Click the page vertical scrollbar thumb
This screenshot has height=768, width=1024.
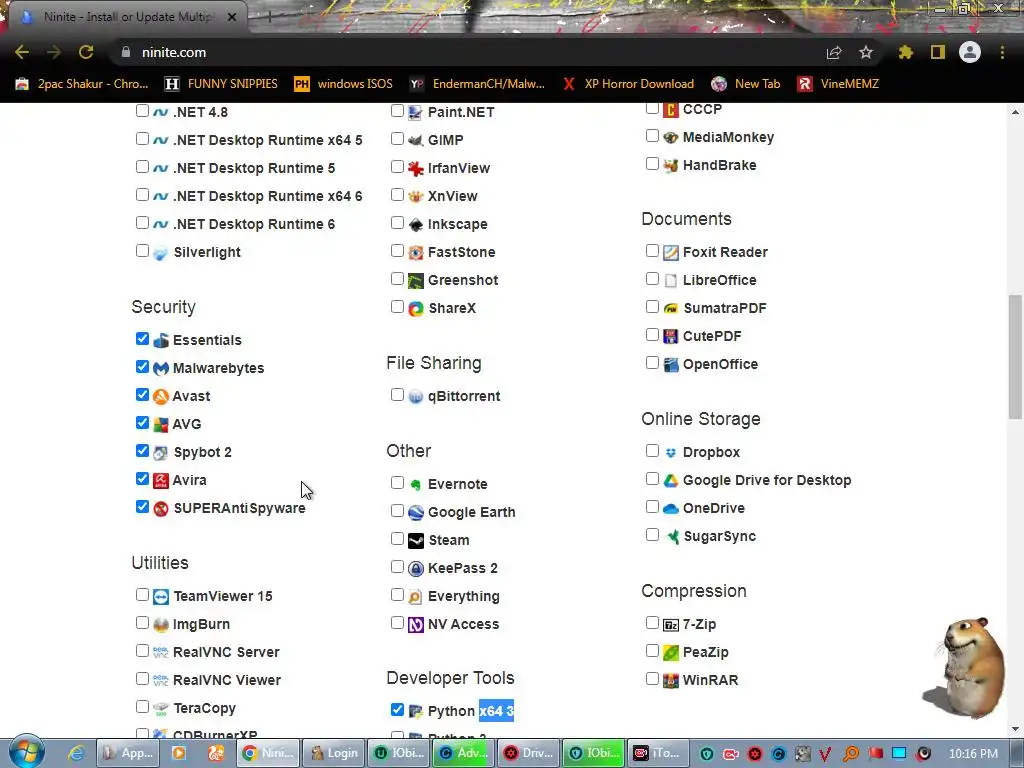click(1016, 357)
